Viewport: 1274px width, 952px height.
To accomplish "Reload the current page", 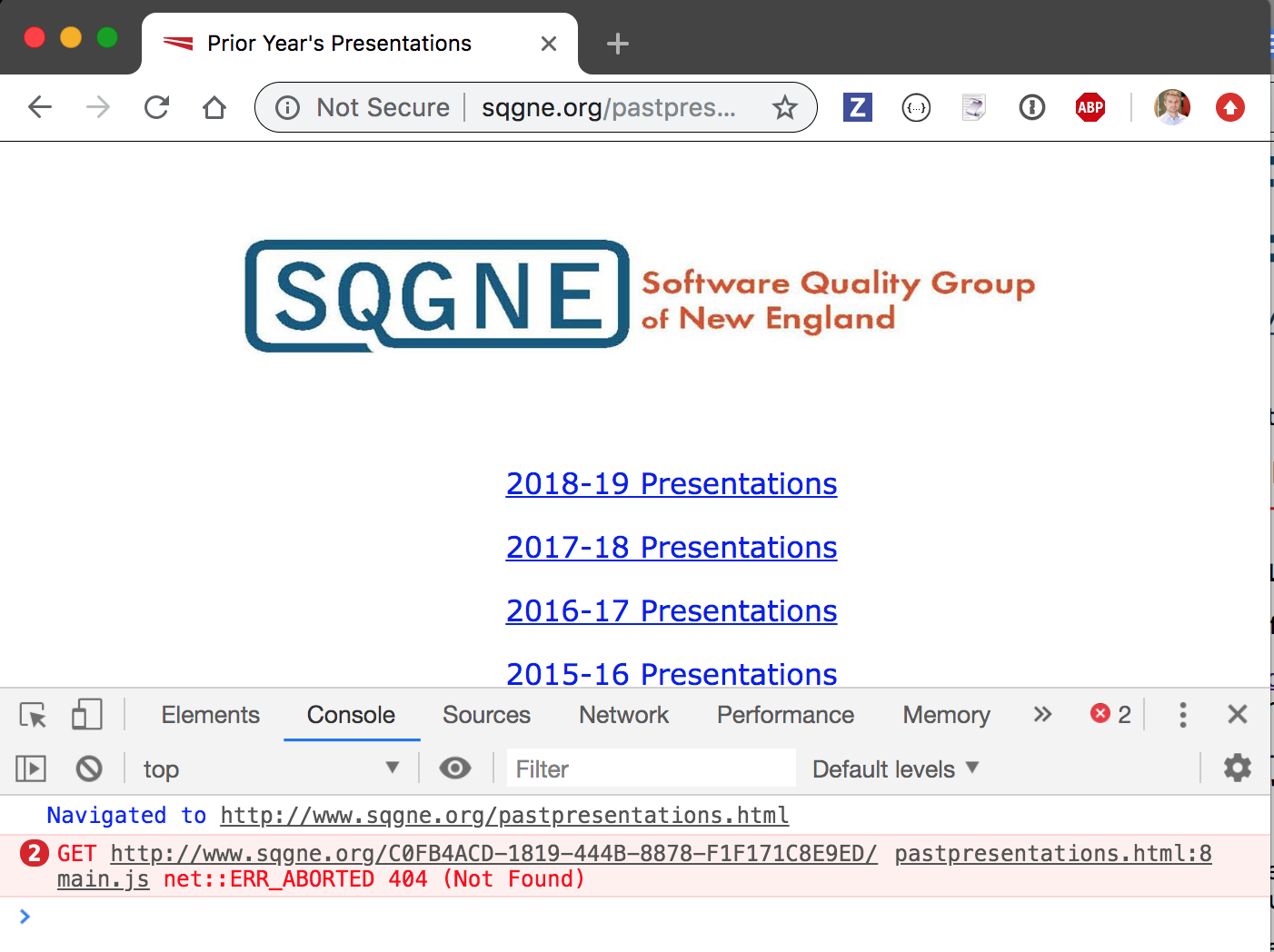I will point(156,107).
